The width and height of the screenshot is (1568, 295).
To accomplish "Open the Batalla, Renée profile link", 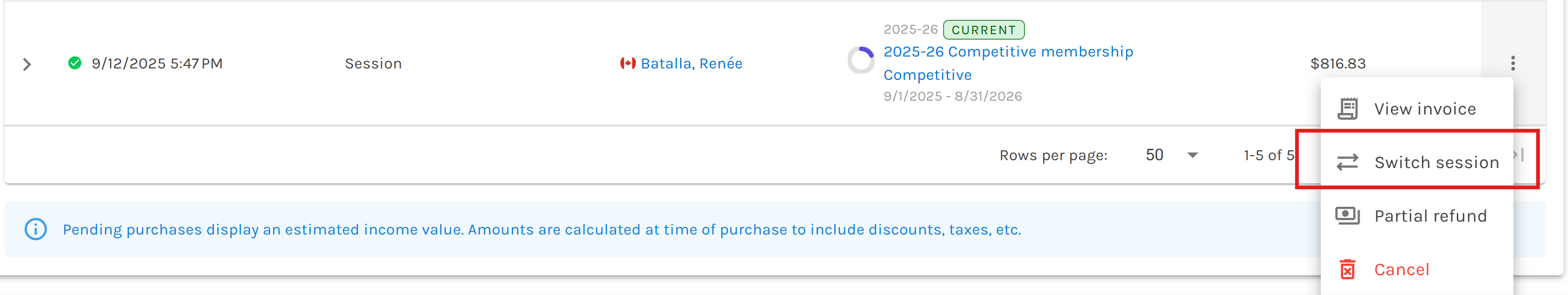I will [x=691, y=63].
